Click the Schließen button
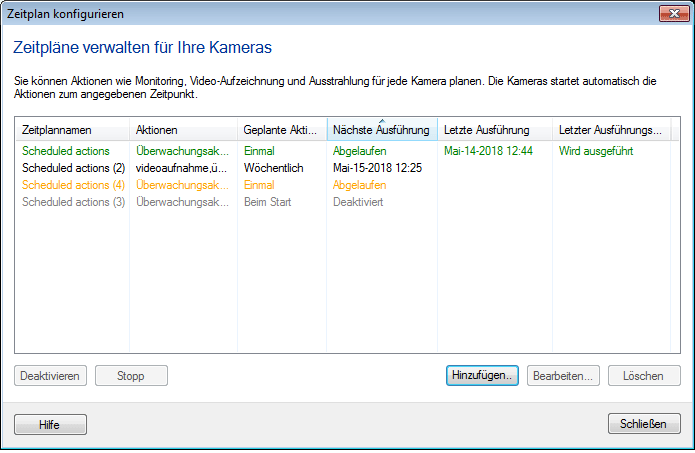Screen dimensions: 695x453 pyautogui.click(x=643, y=424)
